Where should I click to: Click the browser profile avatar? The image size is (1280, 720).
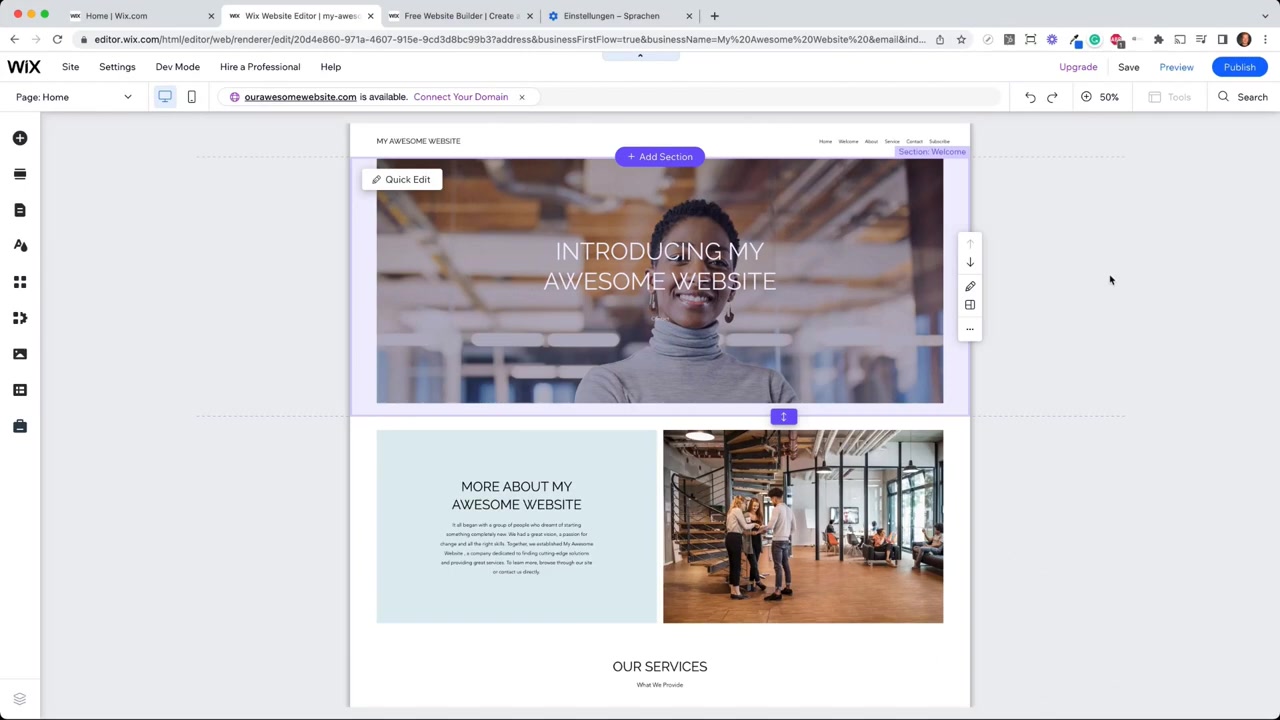pos(1244,40)
